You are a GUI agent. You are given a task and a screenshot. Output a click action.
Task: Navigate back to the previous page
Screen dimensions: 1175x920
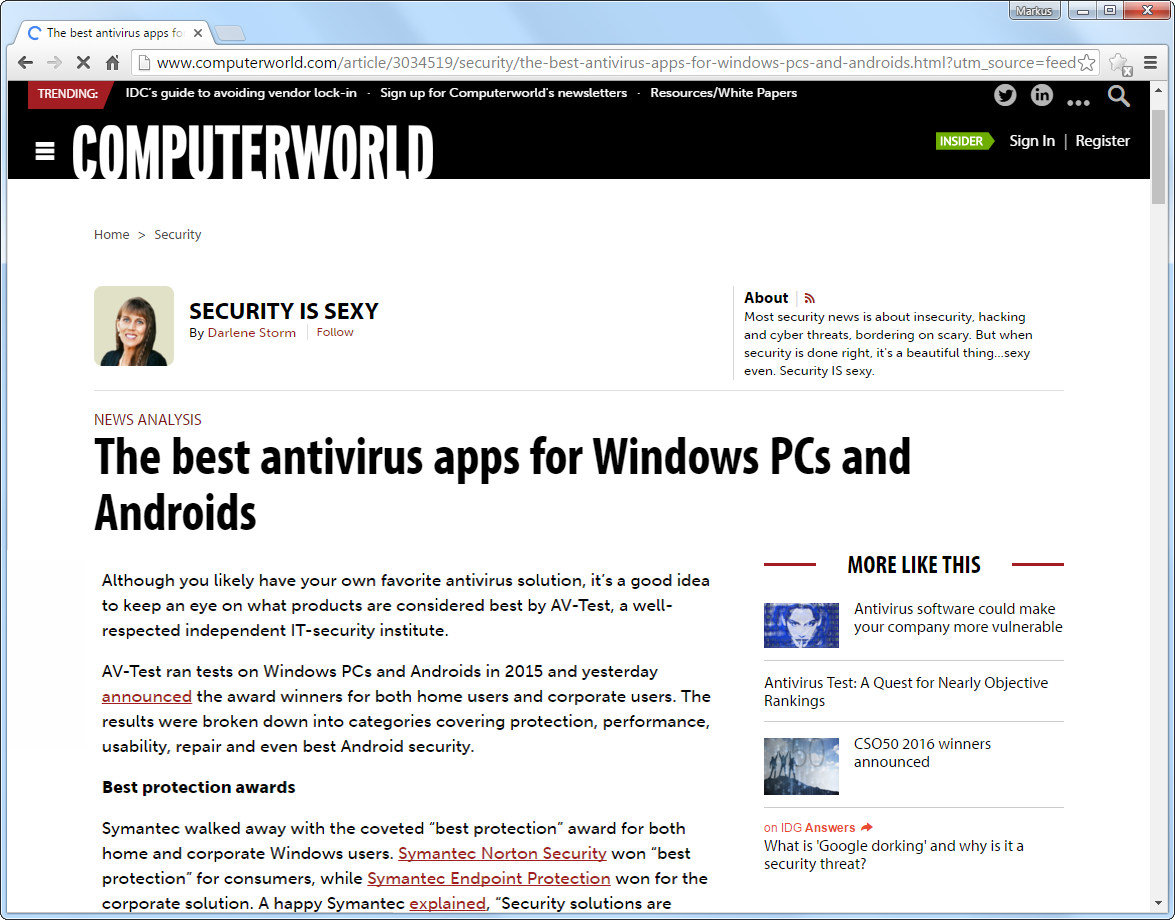26,62
